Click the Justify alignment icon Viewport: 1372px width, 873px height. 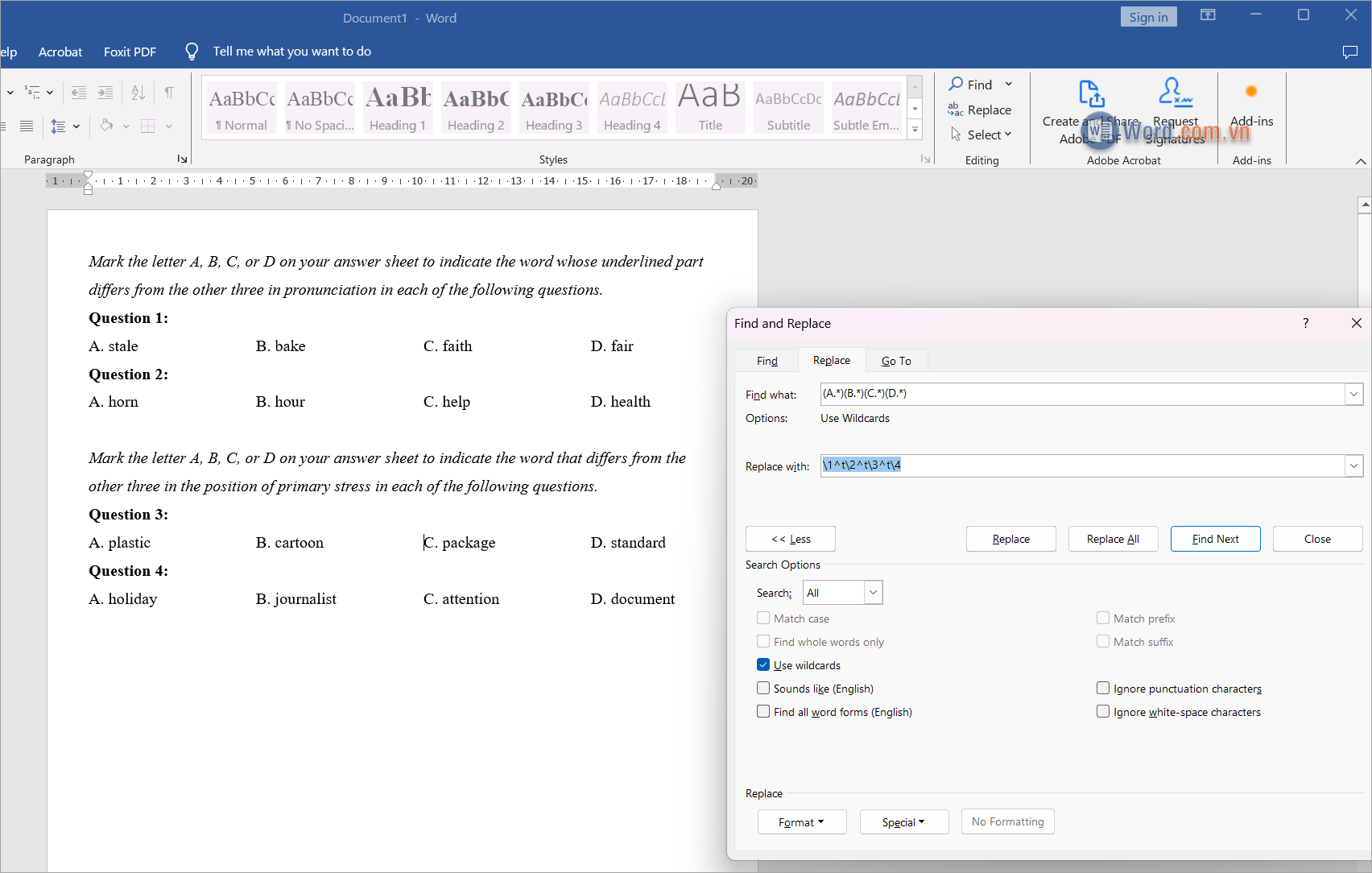(x=27, y=126)
